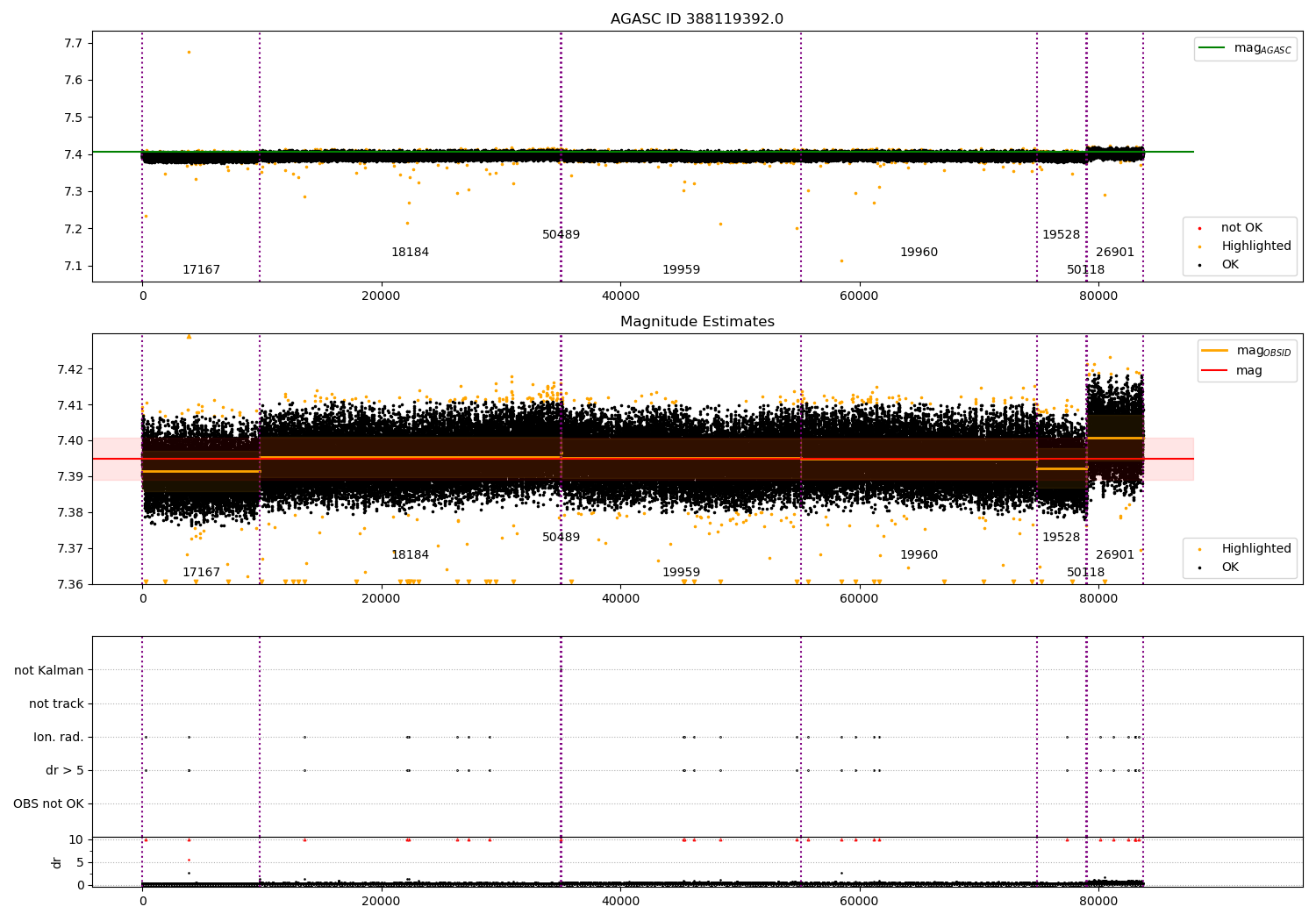The image size is (1316, 921).
Task: Click the 5 tick on the dr axis
Action: click(80, 862)
